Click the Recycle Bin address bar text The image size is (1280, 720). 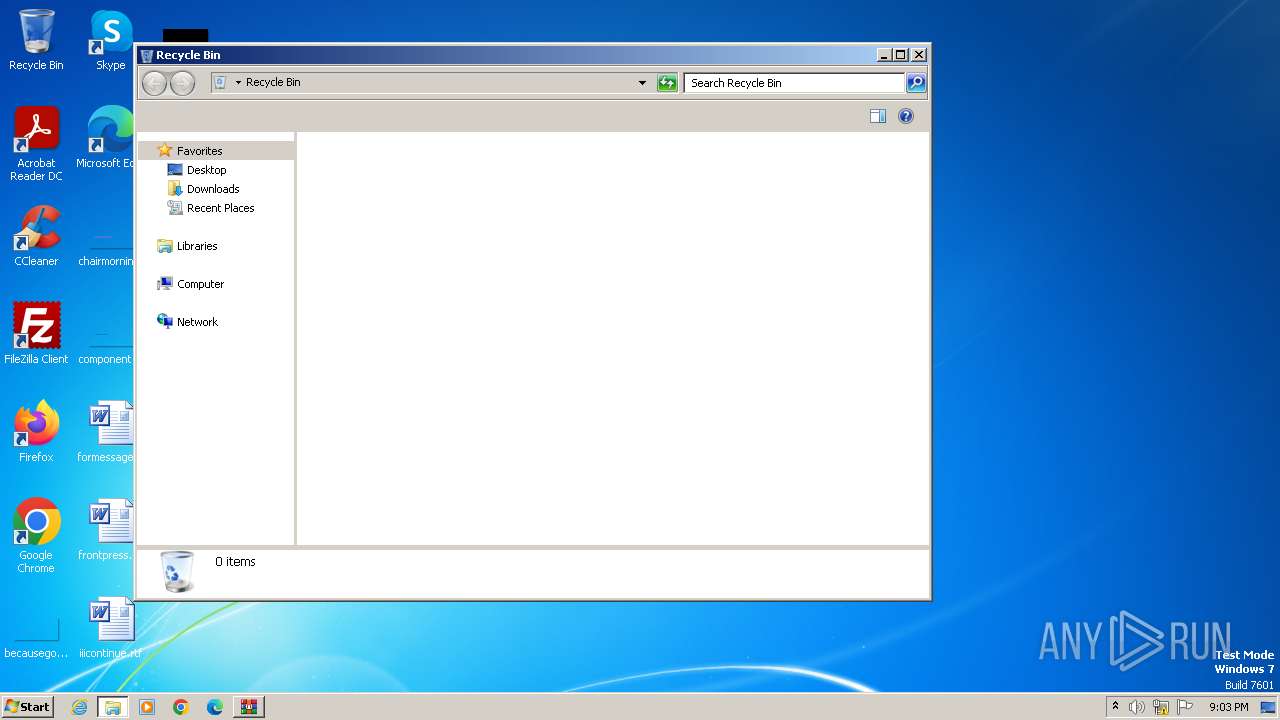tap(273, 83)
